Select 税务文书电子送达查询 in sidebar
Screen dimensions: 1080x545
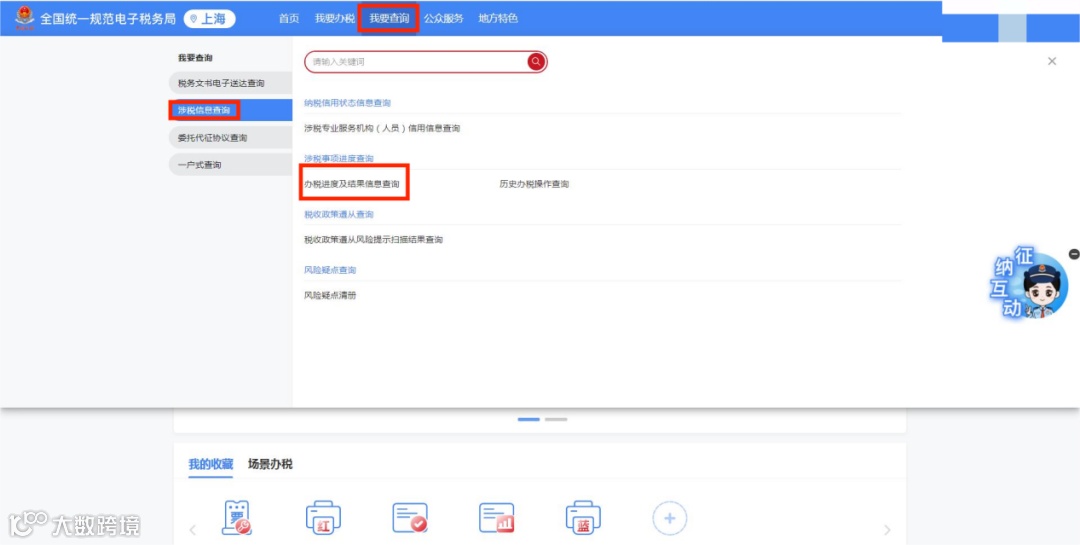[231, 83]
